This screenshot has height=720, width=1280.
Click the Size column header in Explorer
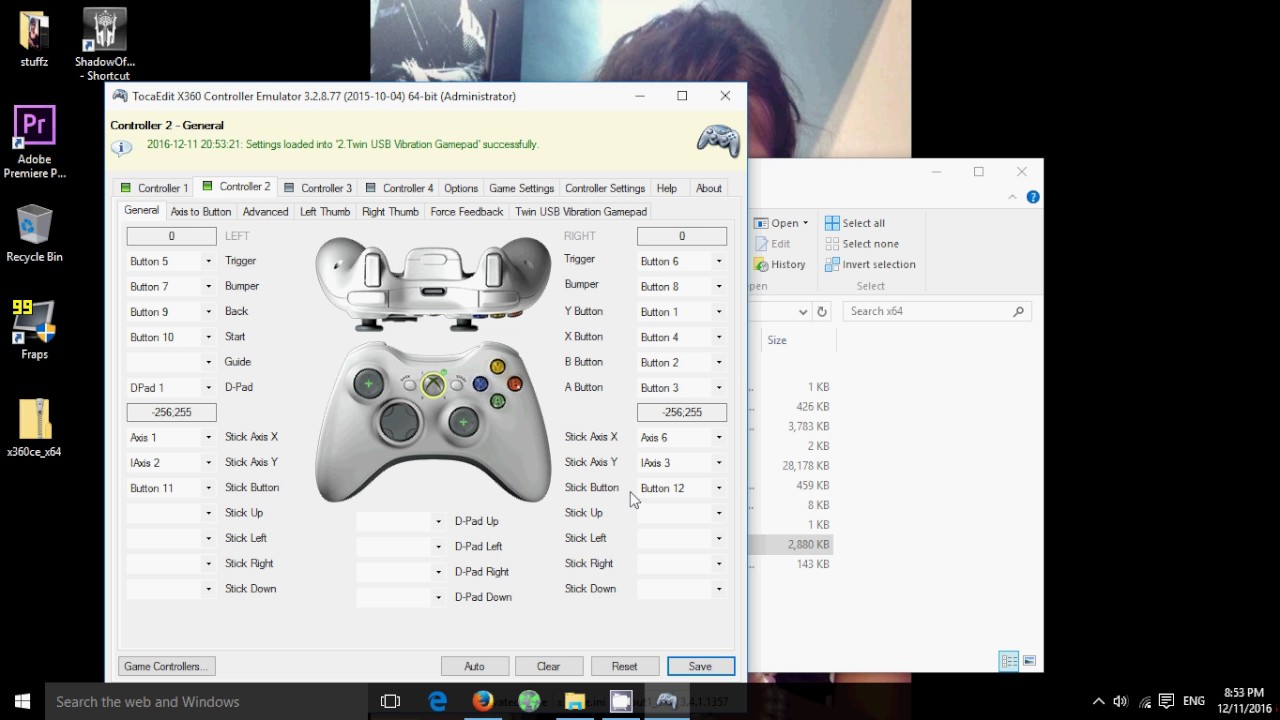tap(777, 340)
